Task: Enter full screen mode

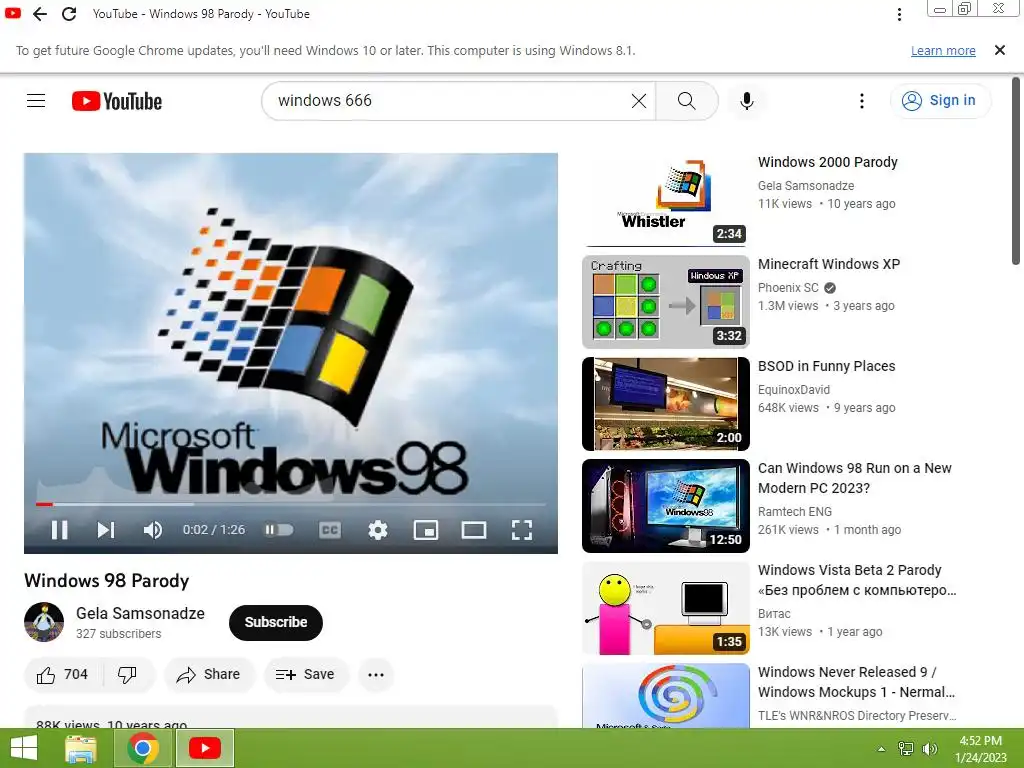Action: click(521, 530)
